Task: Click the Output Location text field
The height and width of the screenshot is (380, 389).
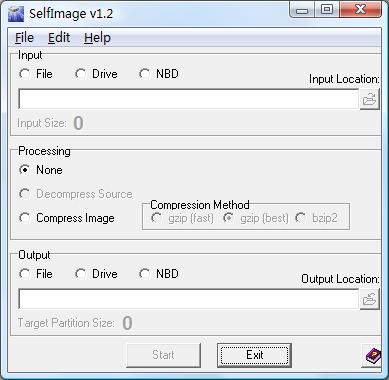Action: [x=189, y=299]
